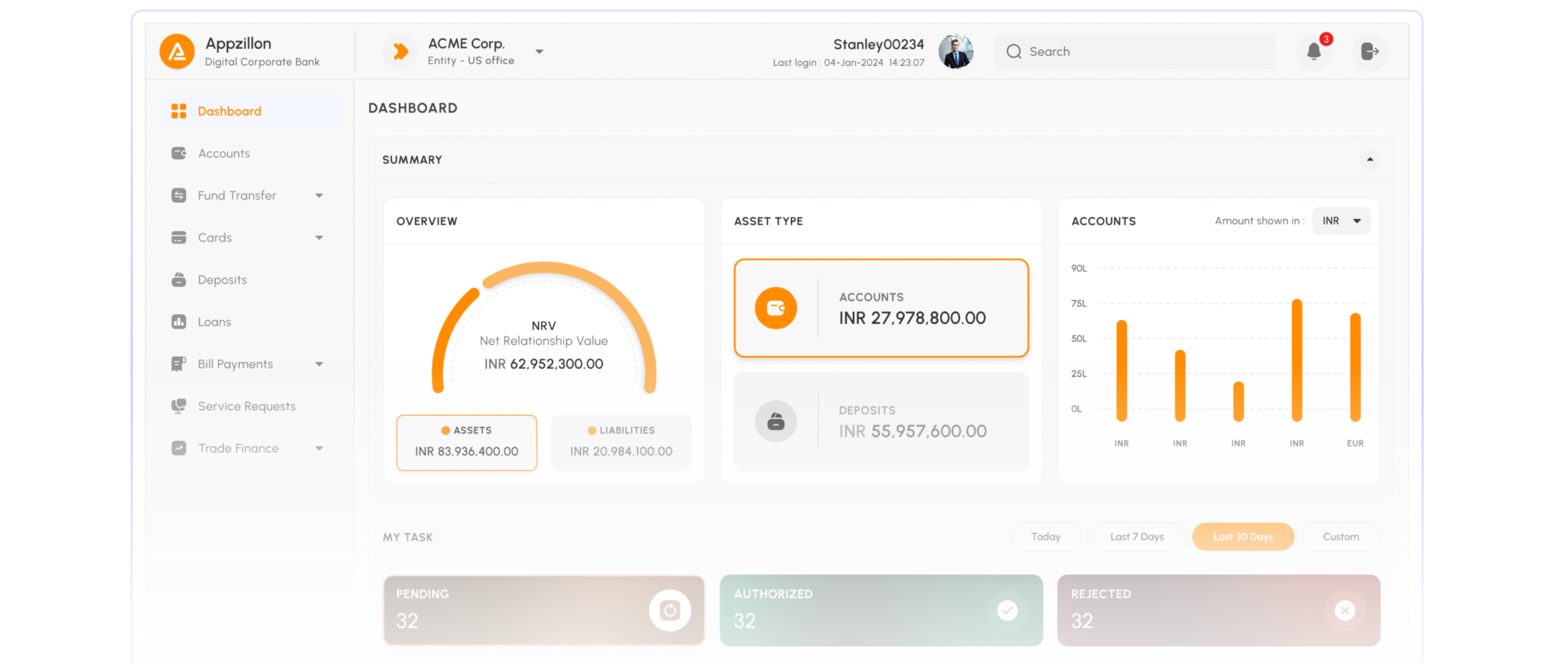Select the Deposits asset type card
Screen dimensions: 1568x664
881,421
